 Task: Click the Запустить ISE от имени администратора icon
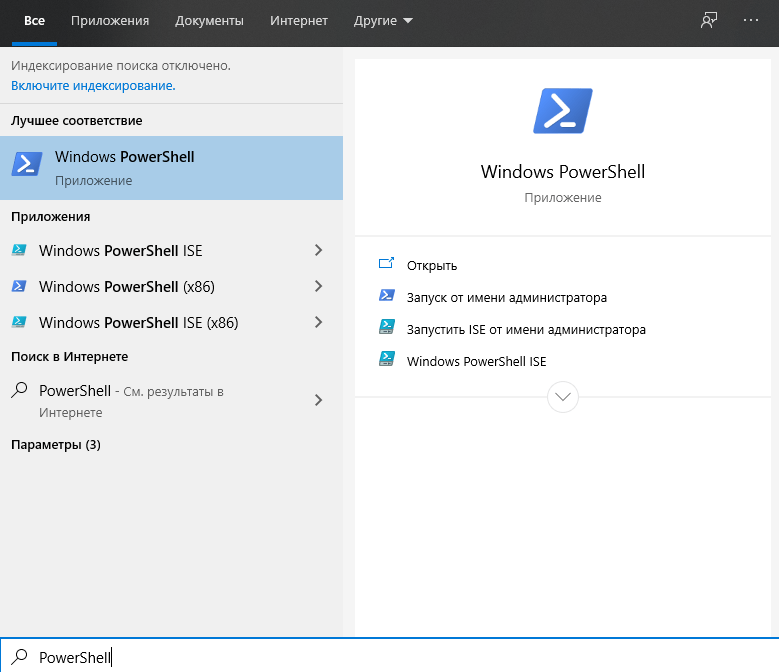coord(387,327)
